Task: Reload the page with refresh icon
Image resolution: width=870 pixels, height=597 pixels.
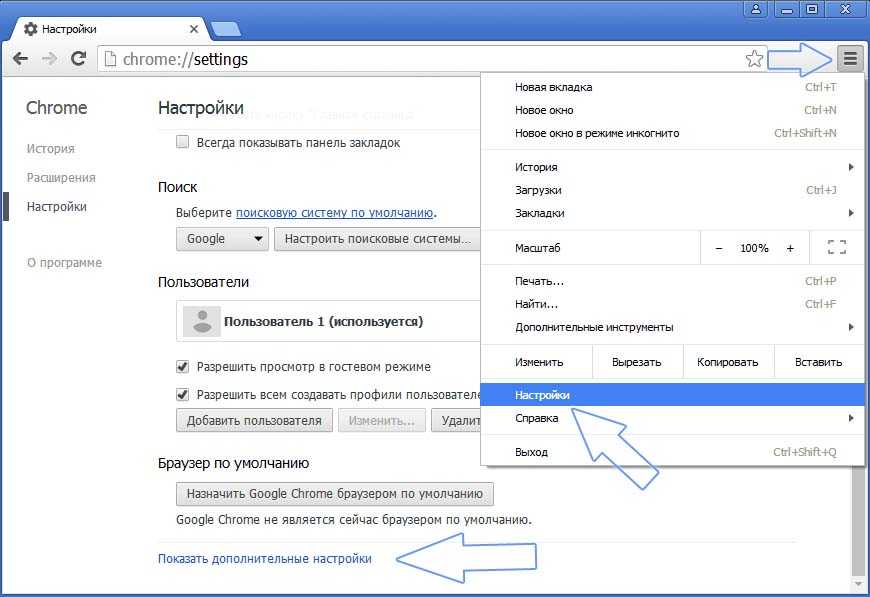Action: coord(78,58)
